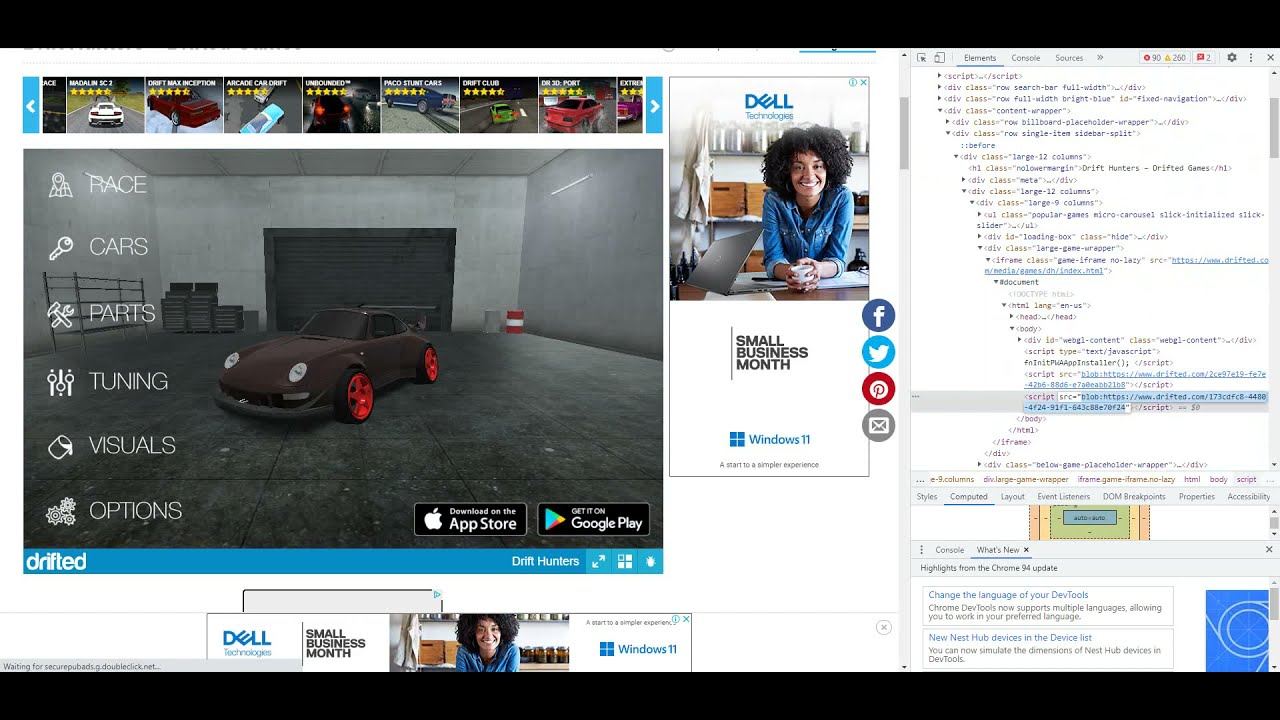Open the Event Listeners pane tab

[1063, 496]
